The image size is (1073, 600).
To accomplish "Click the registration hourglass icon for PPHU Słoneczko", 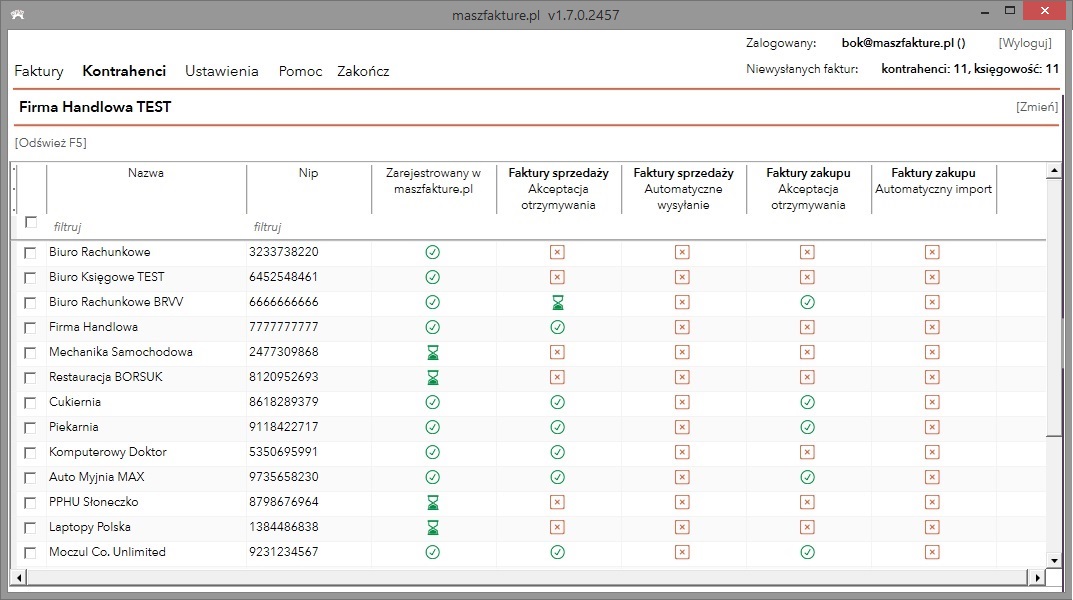I will tap(432, 503).
